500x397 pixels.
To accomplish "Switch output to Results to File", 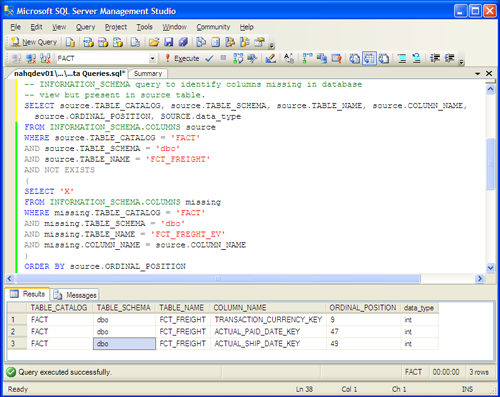I will pyautogui.click(x=384, y=59).
